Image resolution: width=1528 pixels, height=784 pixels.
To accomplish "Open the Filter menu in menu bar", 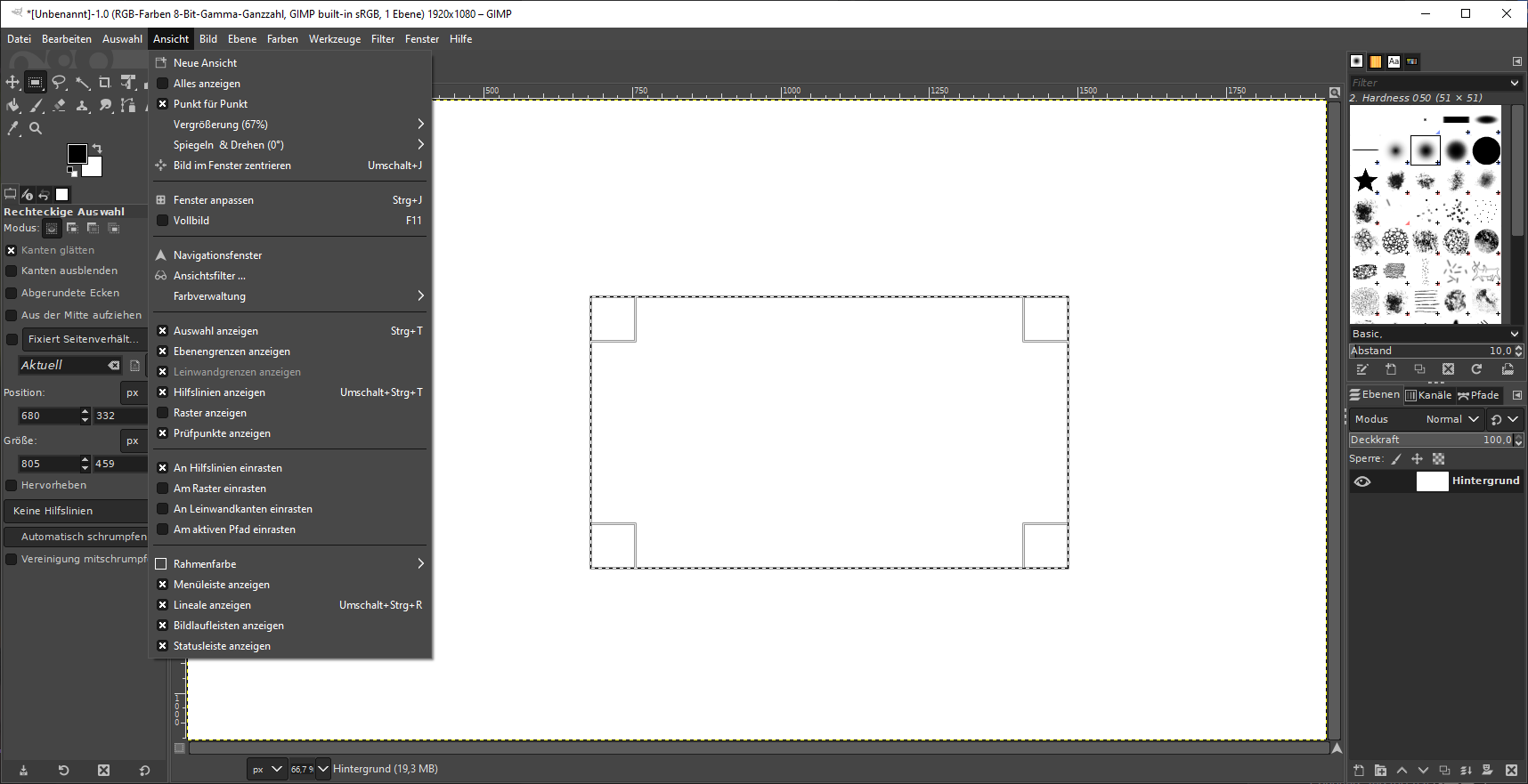I will click(x=382, y=39).
